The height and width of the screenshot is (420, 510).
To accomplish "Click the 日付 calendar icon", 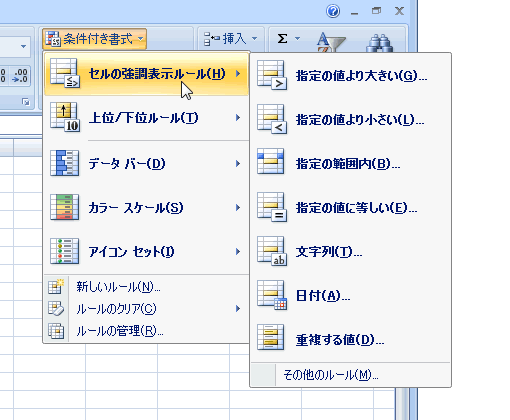I will pyautogui.click(x=272, y=295).
